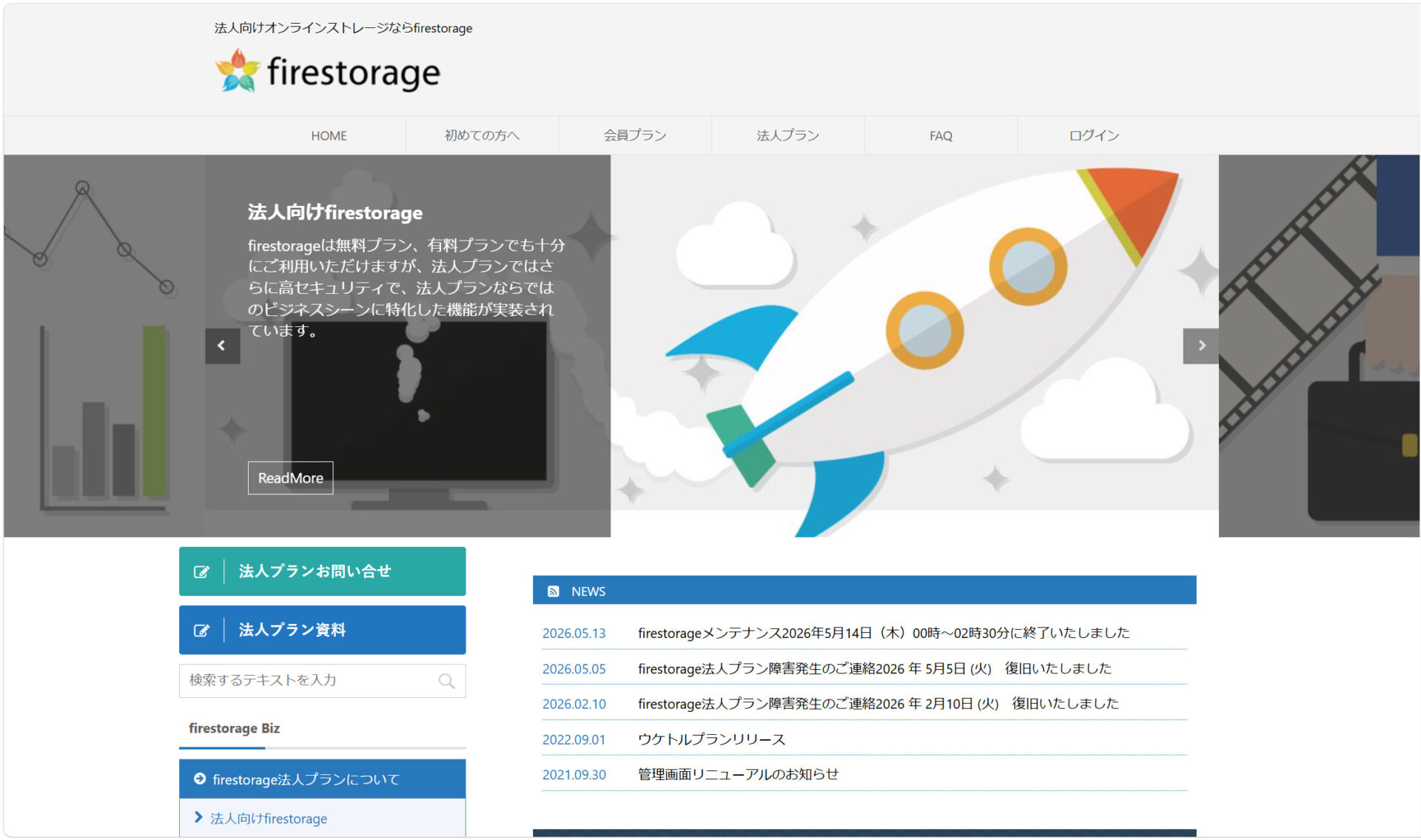Viewport: 1421px width, 840px height.
Task: Open the ログイン menu item
Action: pyautogui.click(x=1094, y=135)
